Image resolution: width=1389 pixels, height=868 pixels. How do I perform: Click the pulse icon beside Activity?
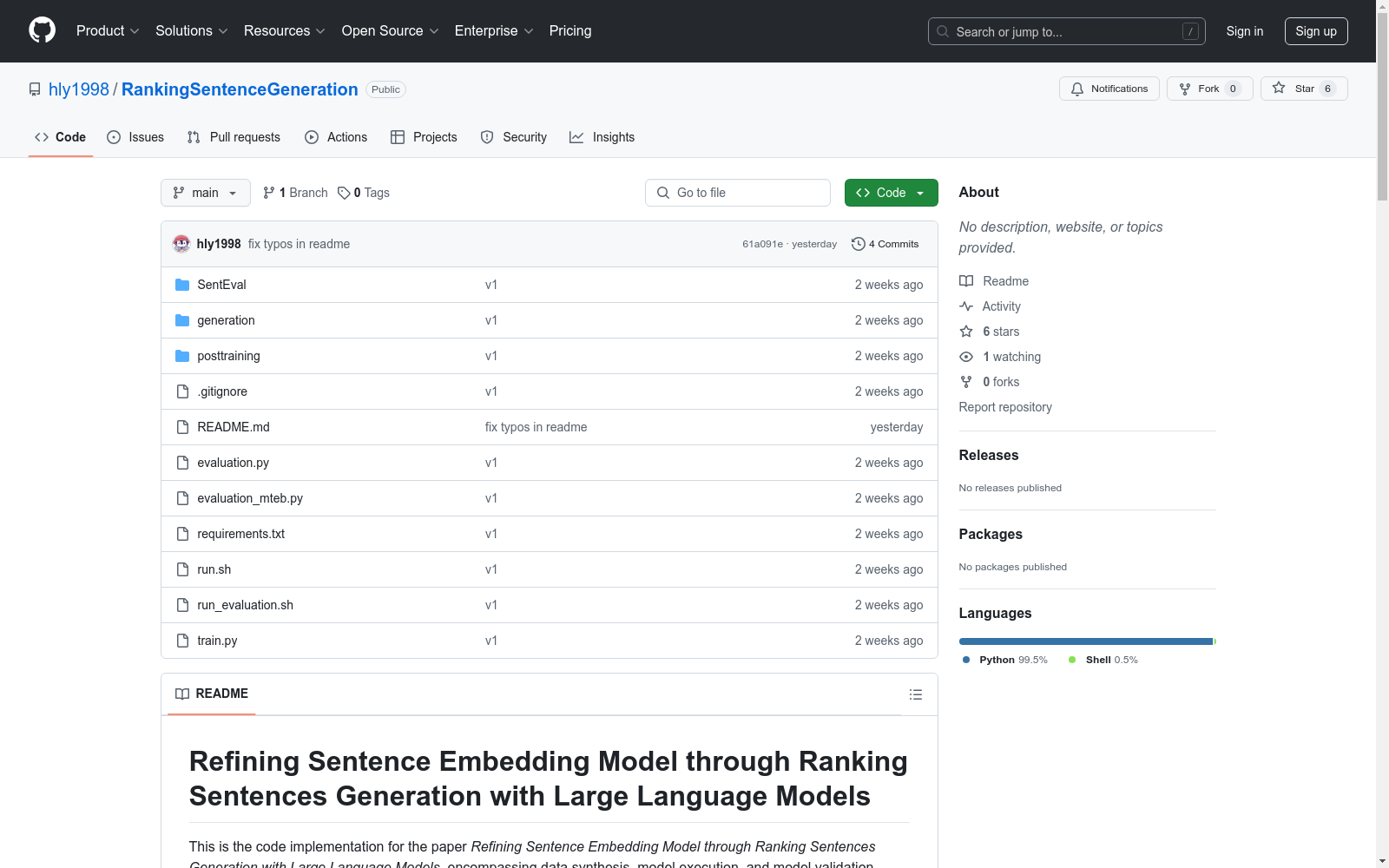(966, 306)
